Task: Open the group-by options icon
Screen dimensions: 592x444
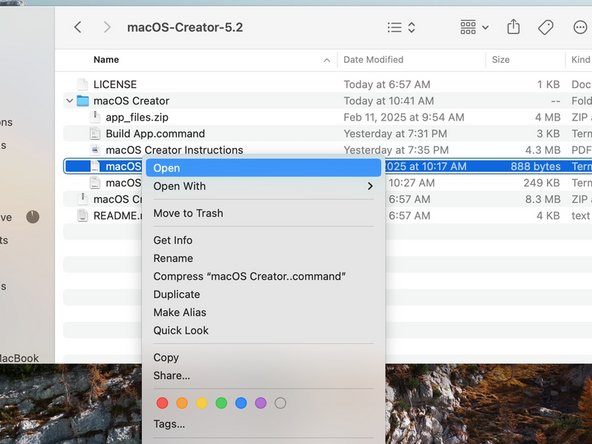Action: pos(468,27)
